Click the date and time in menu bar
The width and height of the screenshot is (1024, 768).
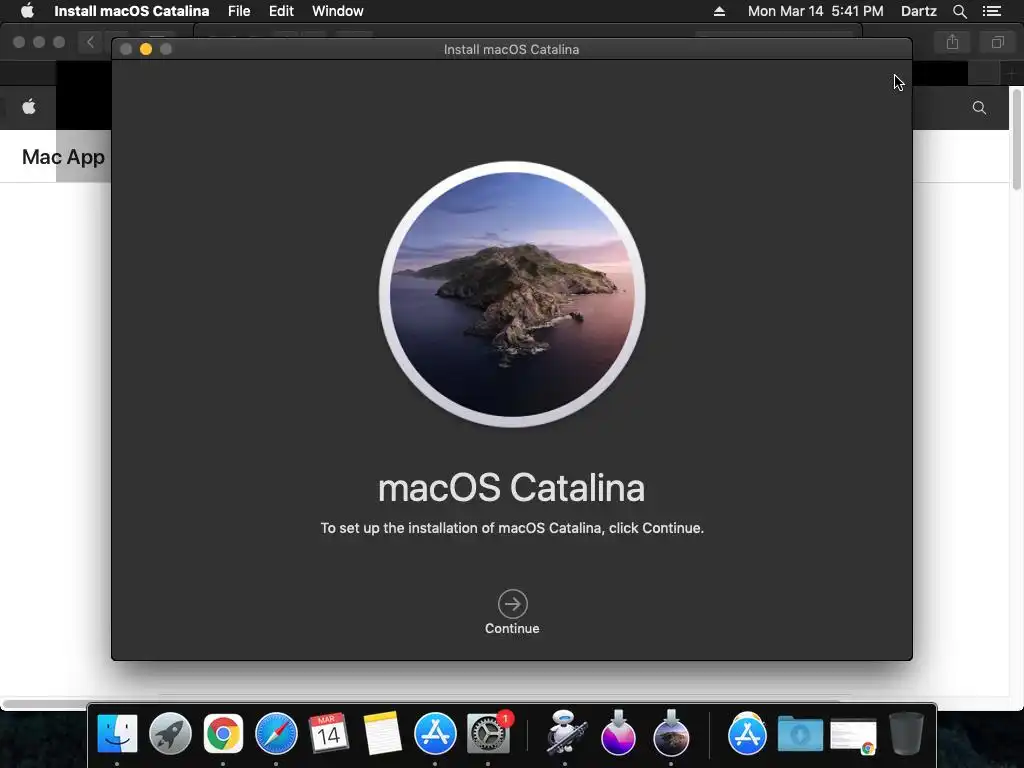tap(815, 11)
